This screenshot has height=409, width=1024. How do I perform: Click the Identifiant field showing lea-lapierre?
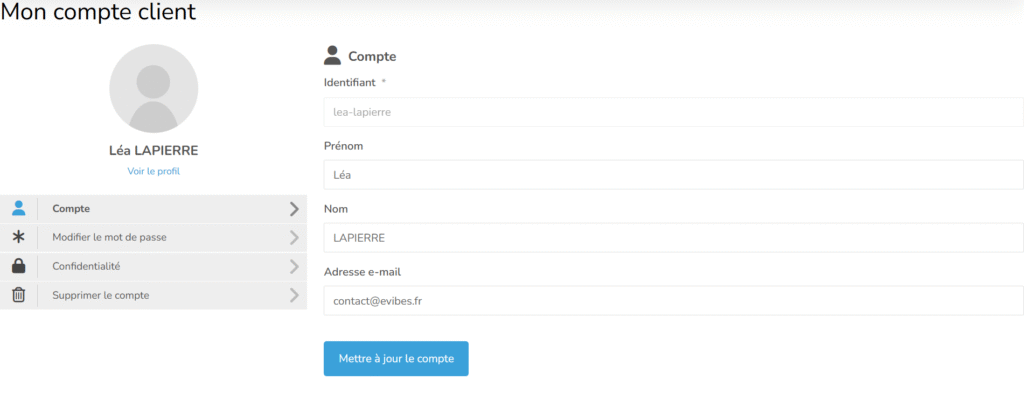coord(673,112)
